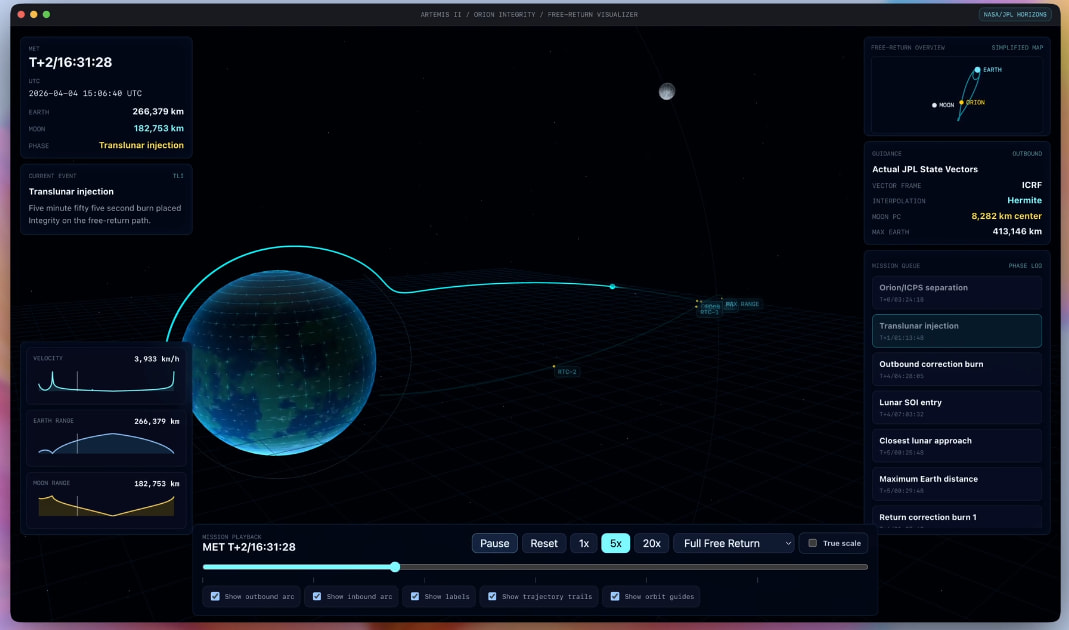Select Orion/ICPS separation in the mission queue
Viewport: 1069px width, 630px height.
(x=957, y=292)
